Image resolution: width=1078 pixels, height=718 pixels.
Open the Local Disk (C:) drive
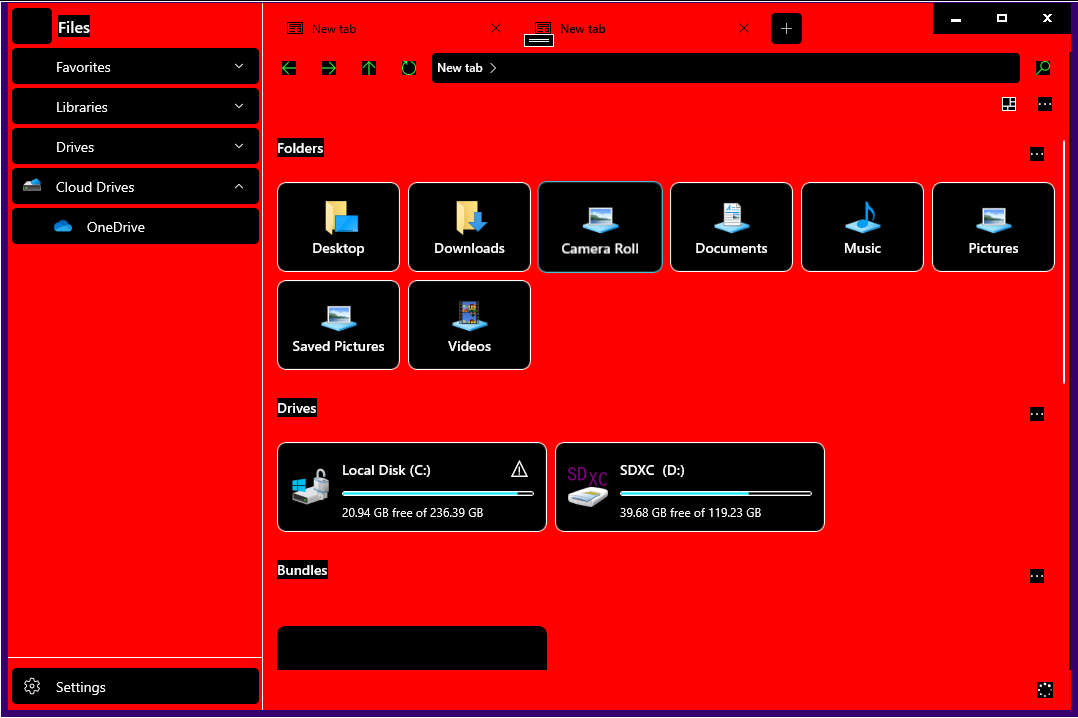pyautogui.click(x=412, y=487)
